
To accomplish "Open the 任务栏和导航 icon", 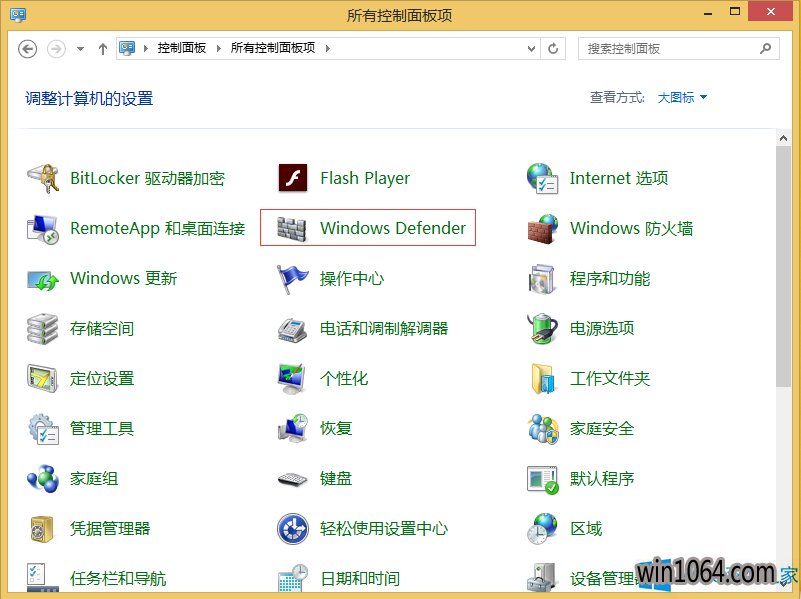I will (x=43, y=578).
